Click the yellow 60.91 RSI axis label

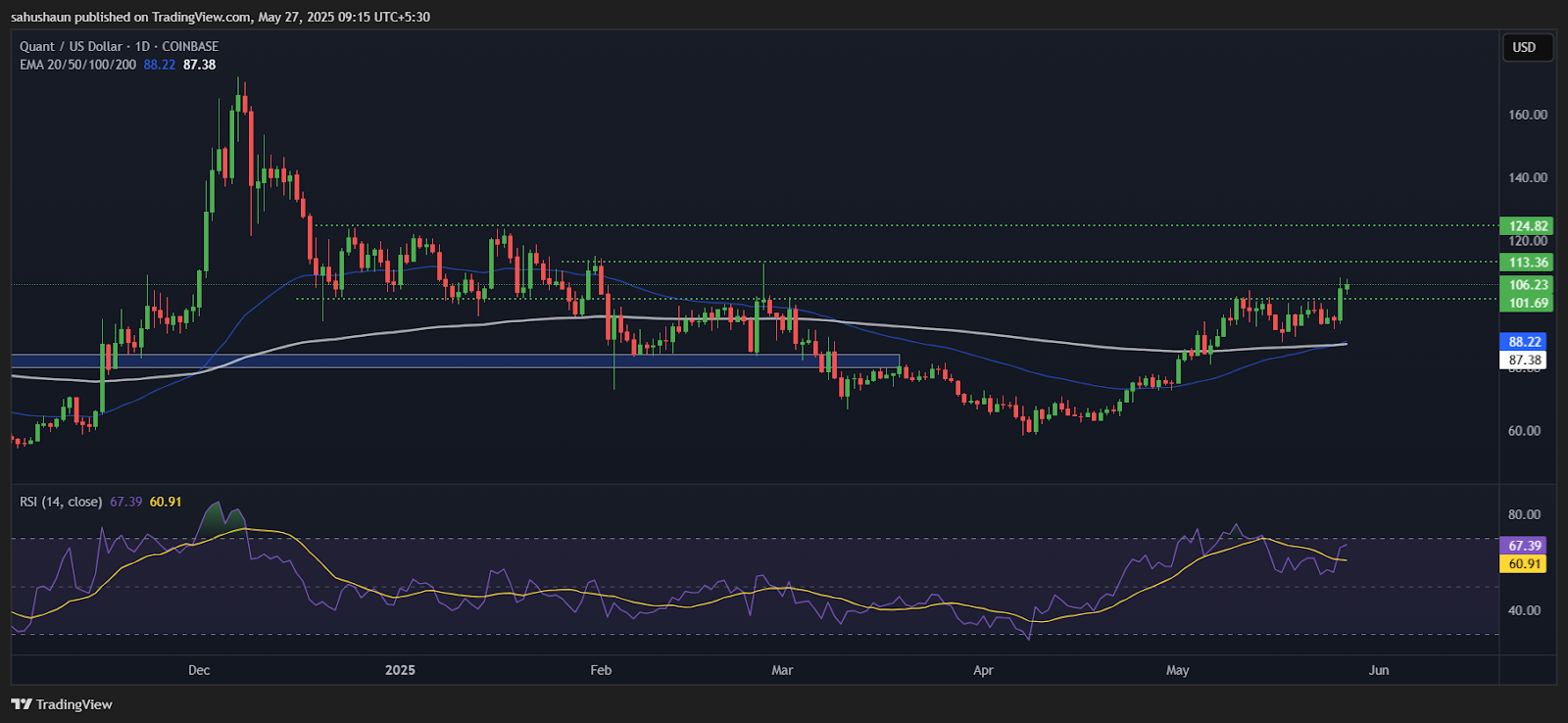pyautogui.click(x=1524, y=563)
